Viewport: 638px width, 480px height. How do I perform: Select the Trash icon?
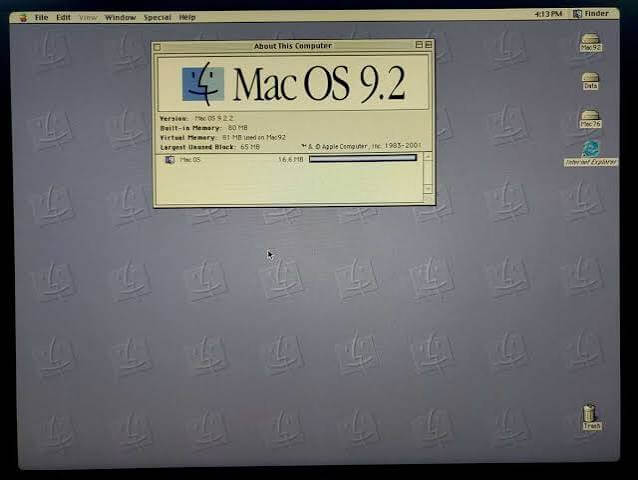click(591, 417)
